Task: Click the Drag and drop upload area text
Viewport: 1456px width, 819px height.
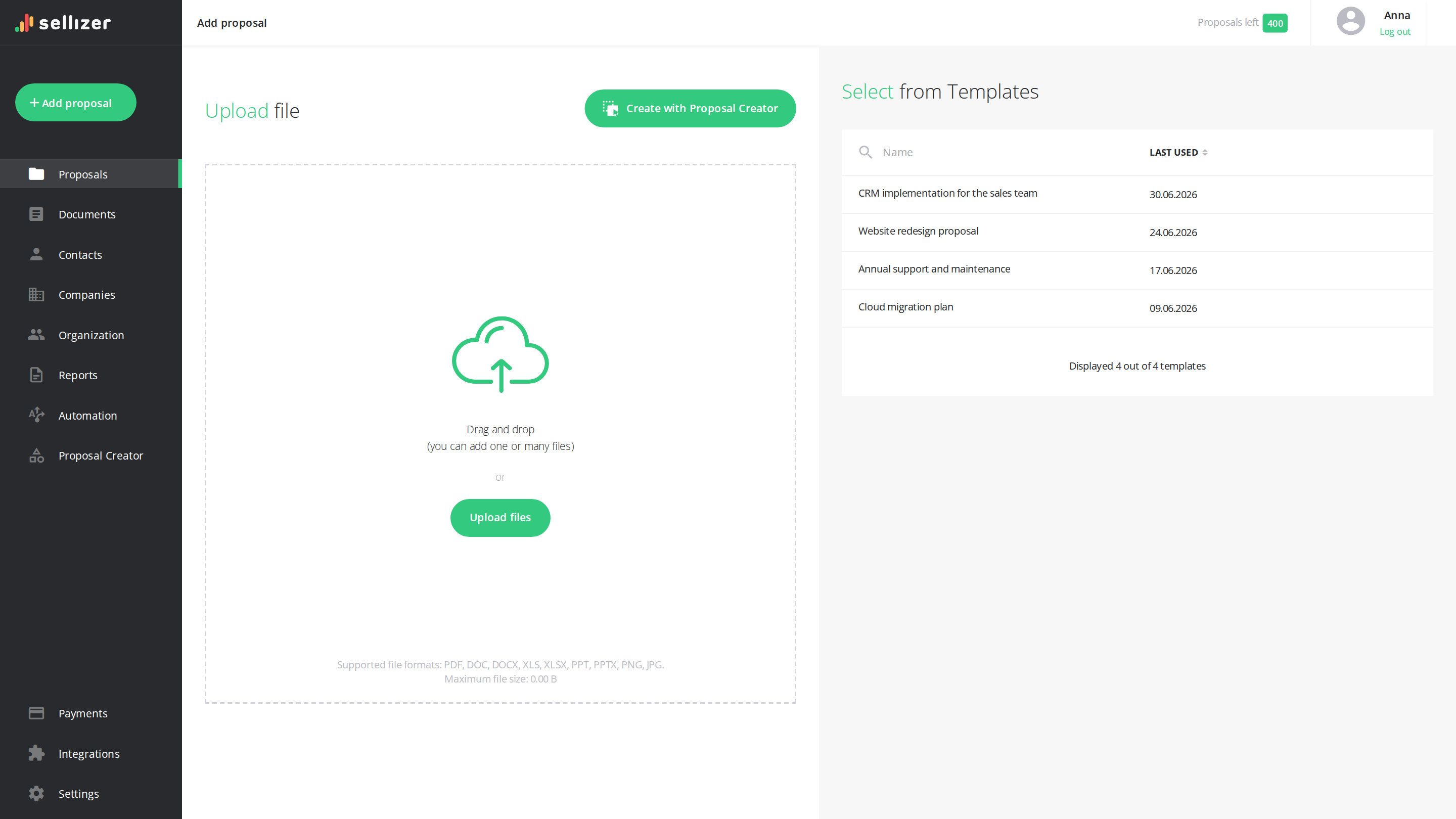Action: 500,437
